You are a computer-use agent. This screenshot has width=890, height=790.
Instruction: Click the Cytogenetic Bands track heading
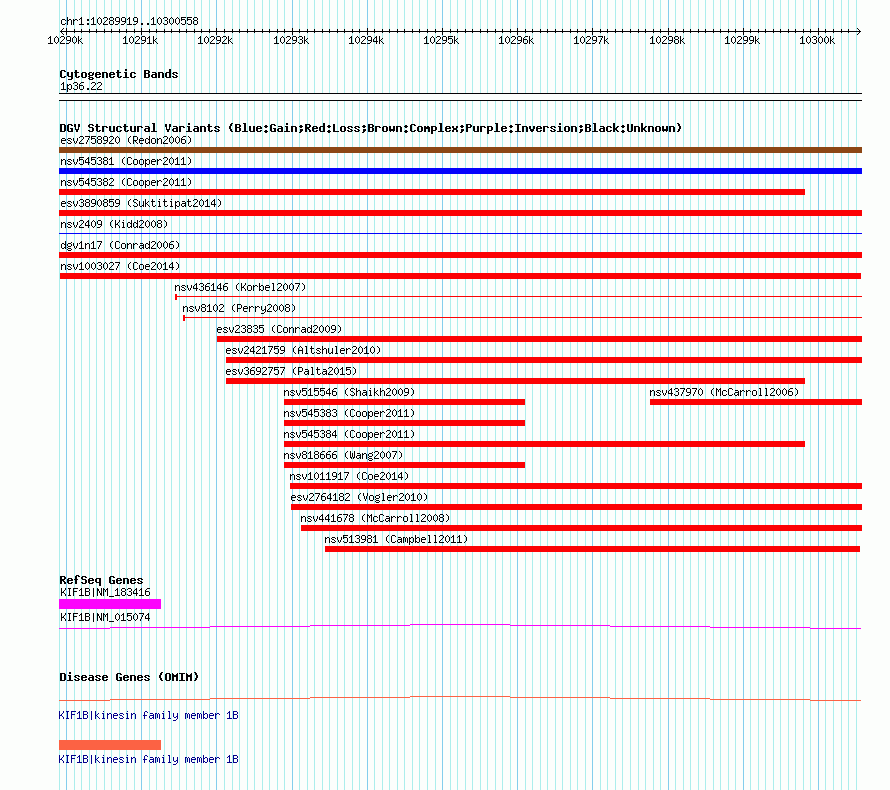[x=119, y=74]
